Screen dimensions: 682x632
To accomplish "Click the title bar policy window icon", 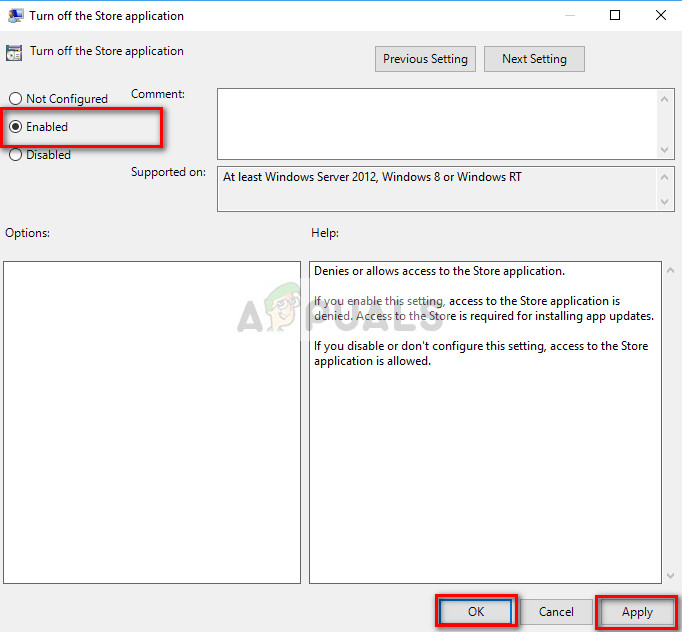I will pyautogui.click(x=16, y=16).
